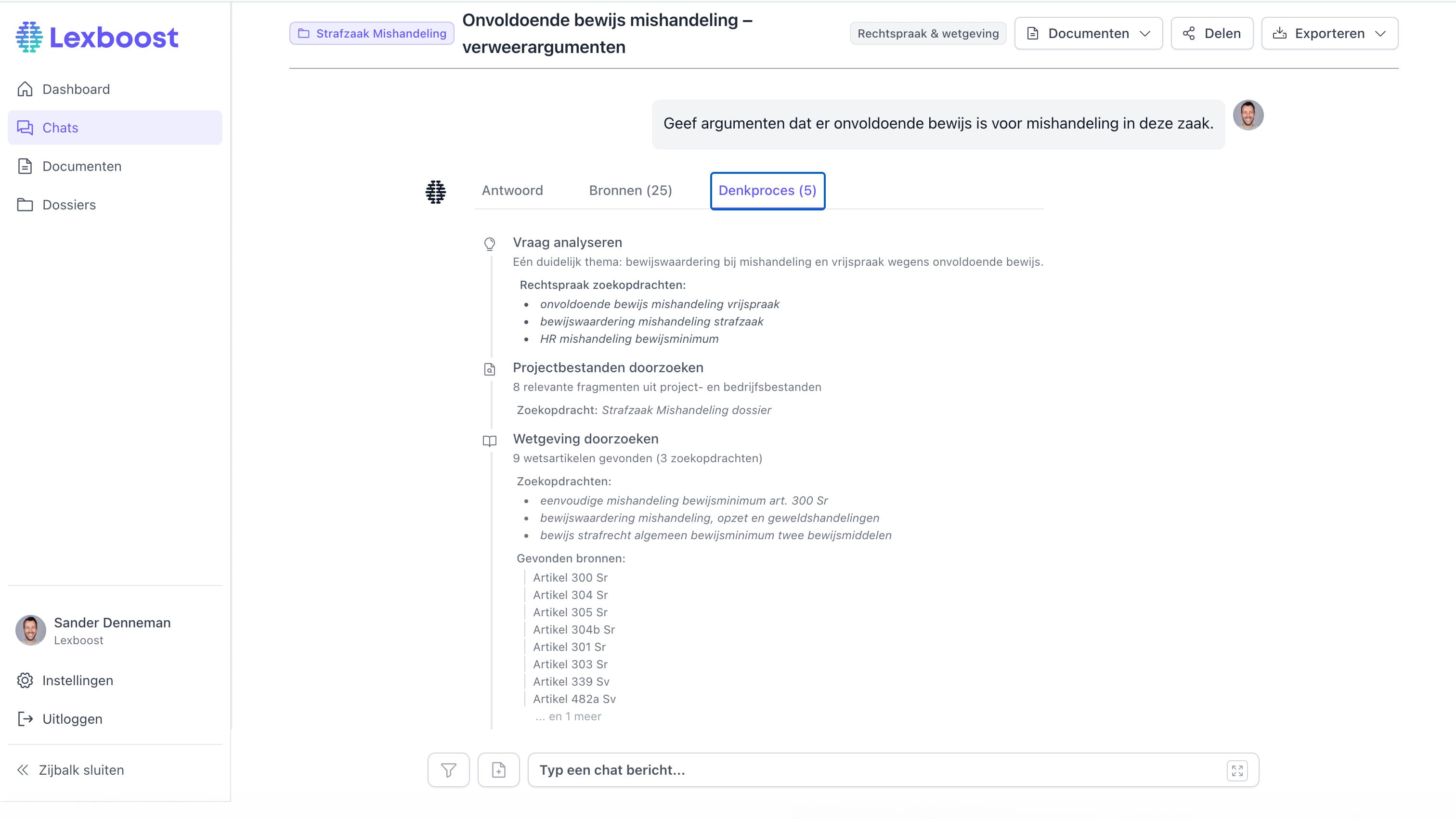Select the filter icon next to the chat input
Screen dimensions: 1456x819
coord(448,770)
